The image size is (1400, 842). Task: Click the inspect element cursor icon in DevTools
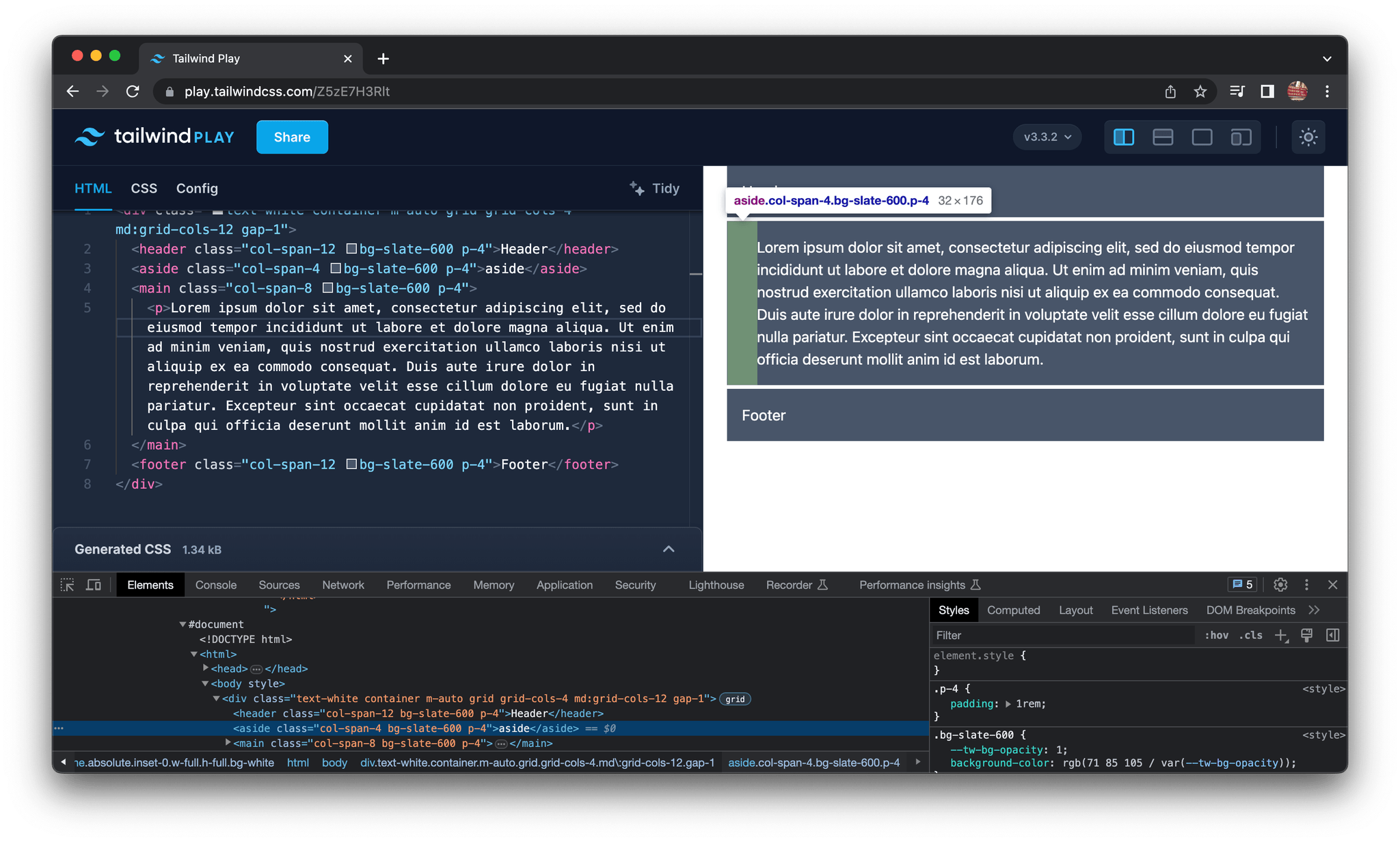(x=67, y=585)
